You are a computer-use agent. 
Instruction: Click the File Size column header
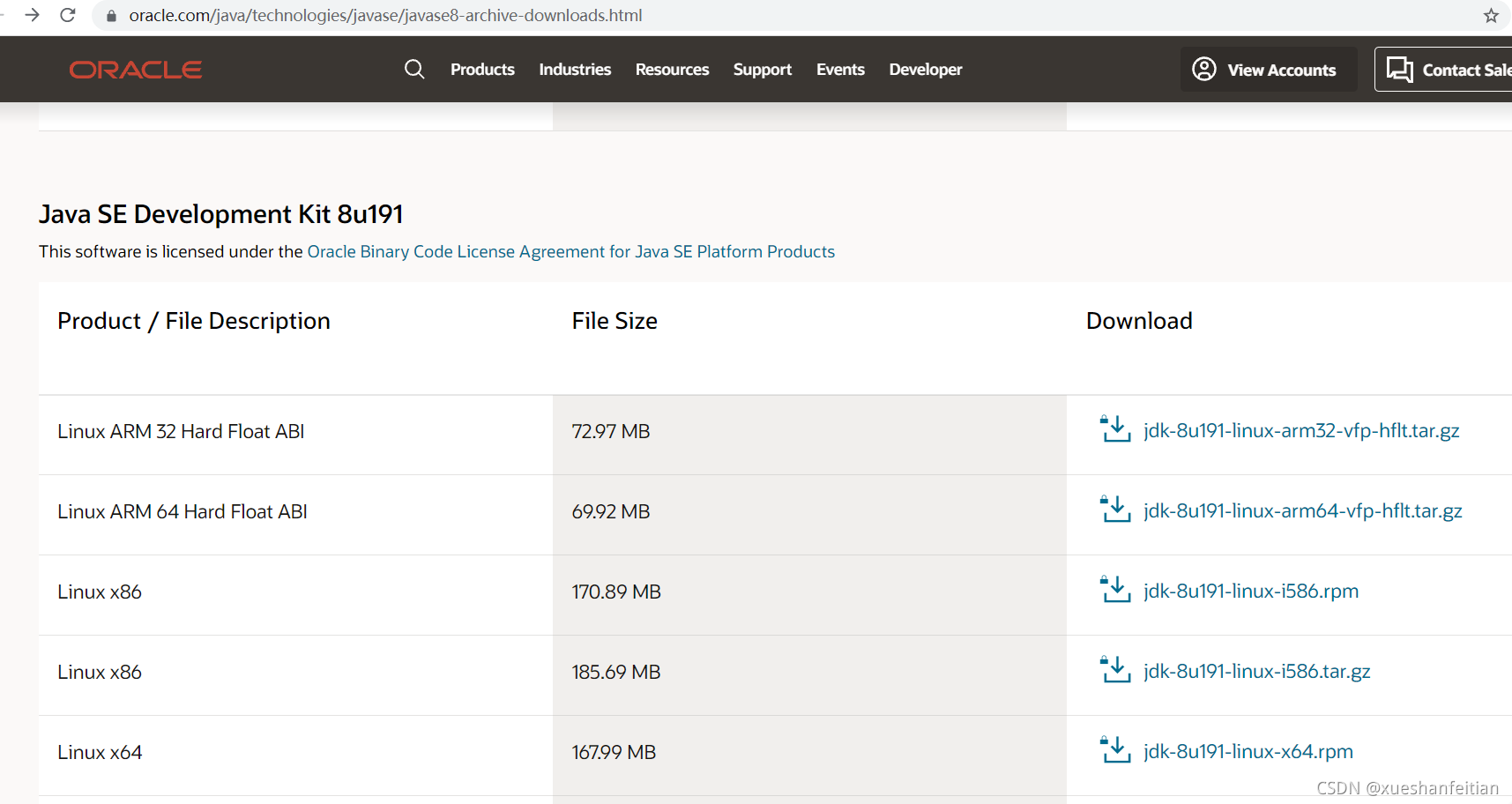pyautogui.click(x=614, y=321)
